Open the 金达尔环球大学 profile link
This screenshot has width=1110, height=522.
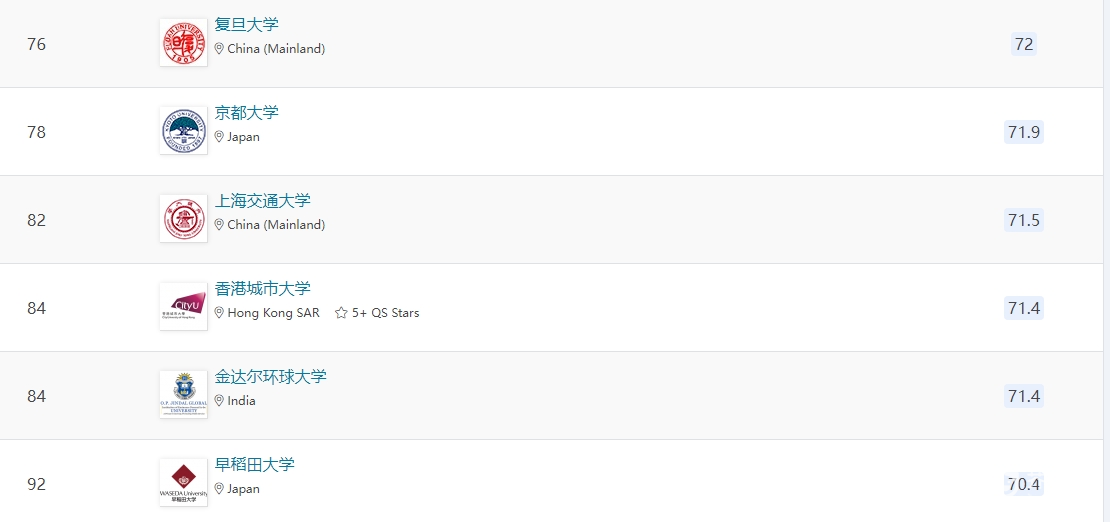pyautogui.click(x=270, y=376)
